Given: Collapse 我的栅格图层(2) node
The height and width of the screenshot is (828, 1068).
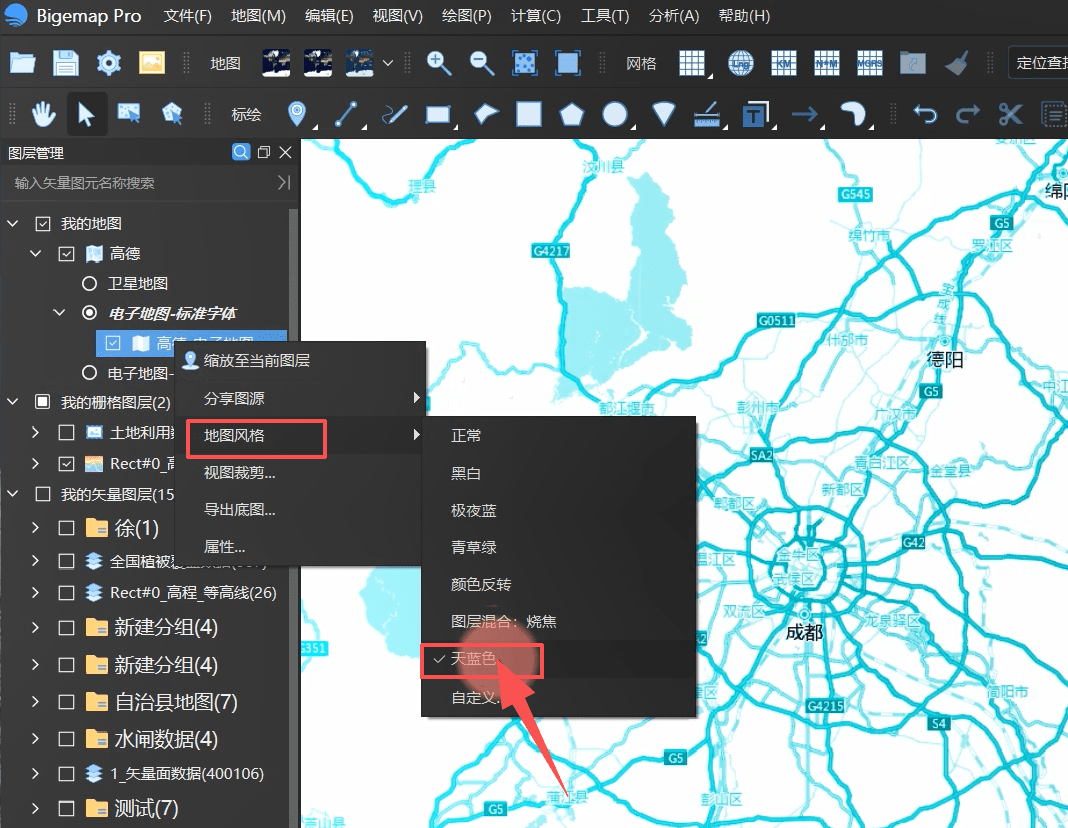Looking at the screenshot, I should click(x=13, y=402).
